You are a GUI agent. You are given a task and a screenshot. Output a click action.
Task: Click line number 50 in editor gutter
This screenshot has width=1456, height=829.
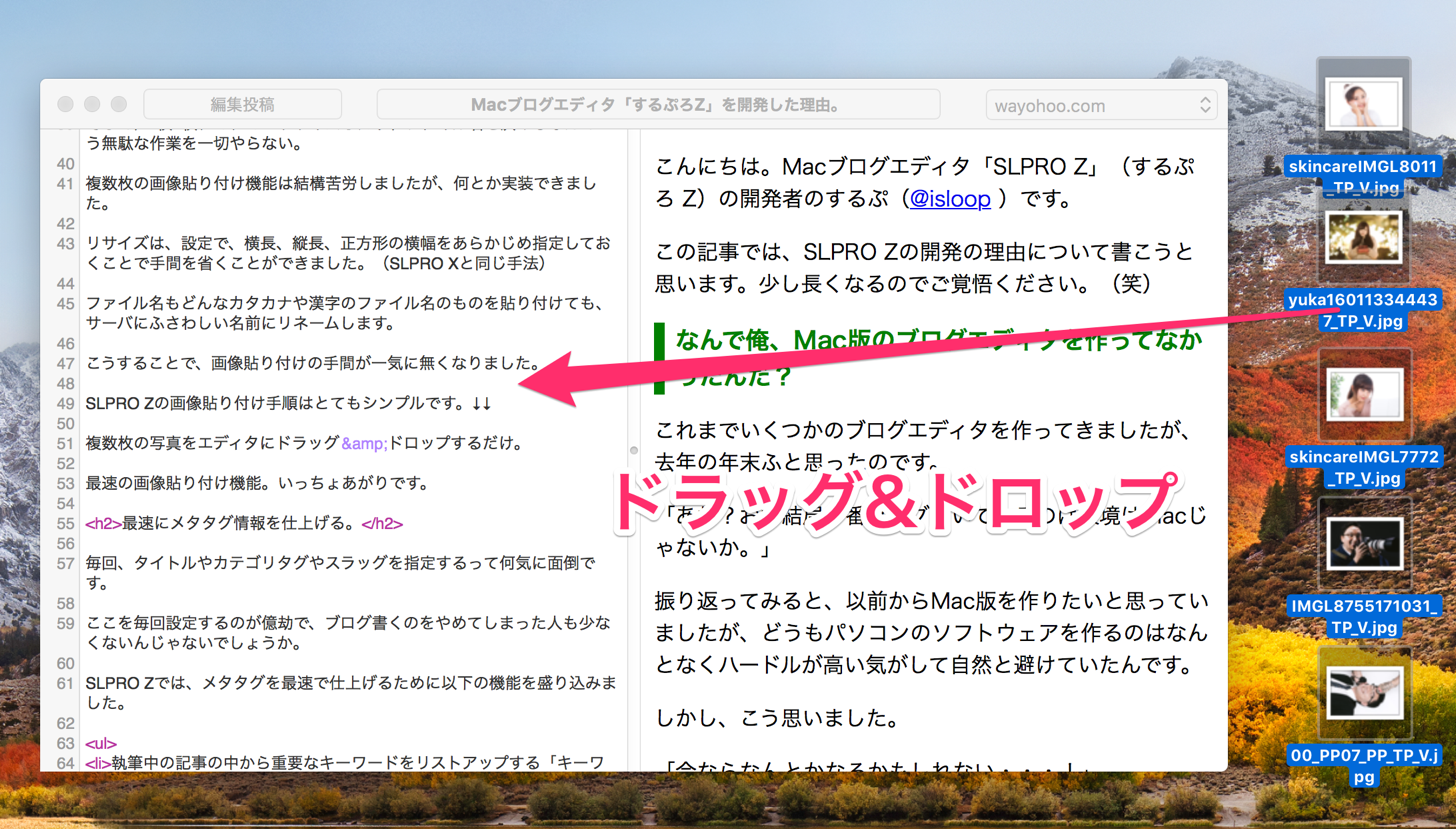coord(66,423)
